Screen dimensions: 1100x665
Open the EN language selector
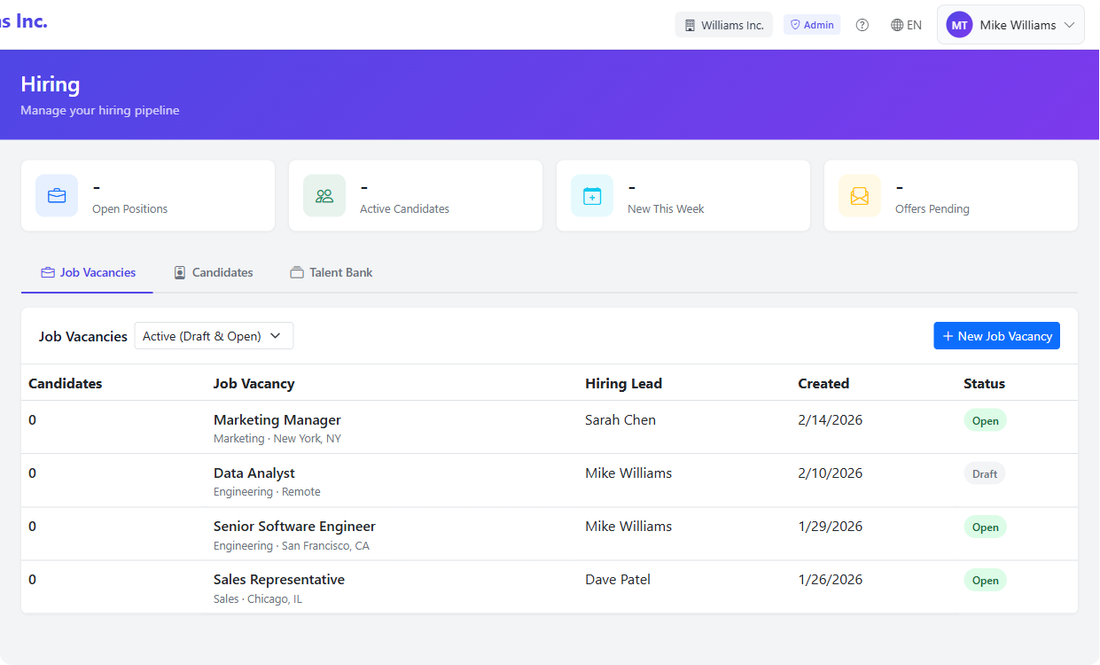point(907,24)
